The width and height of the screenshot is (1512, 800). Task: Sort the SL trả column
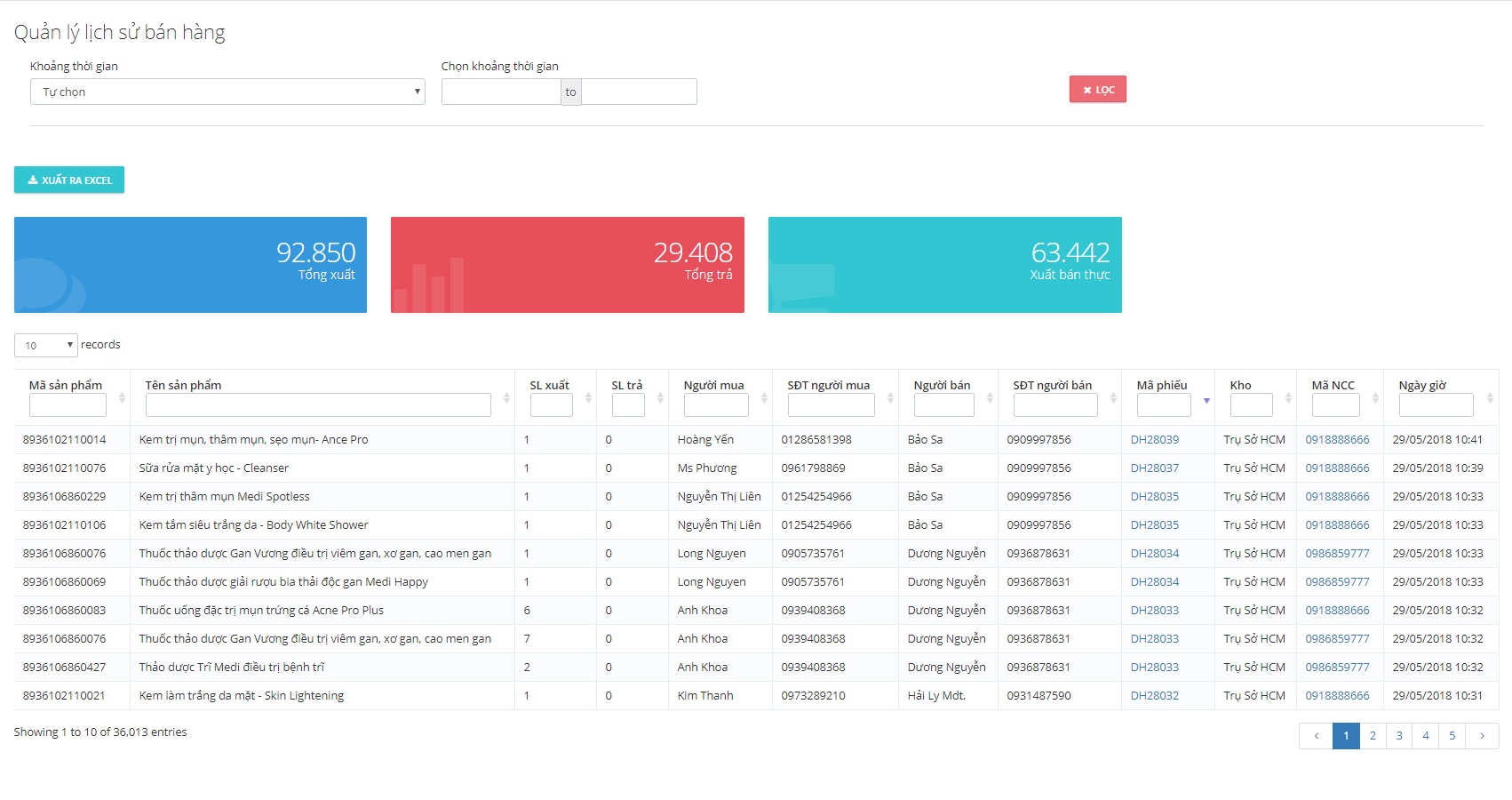(x=660, y=398)
